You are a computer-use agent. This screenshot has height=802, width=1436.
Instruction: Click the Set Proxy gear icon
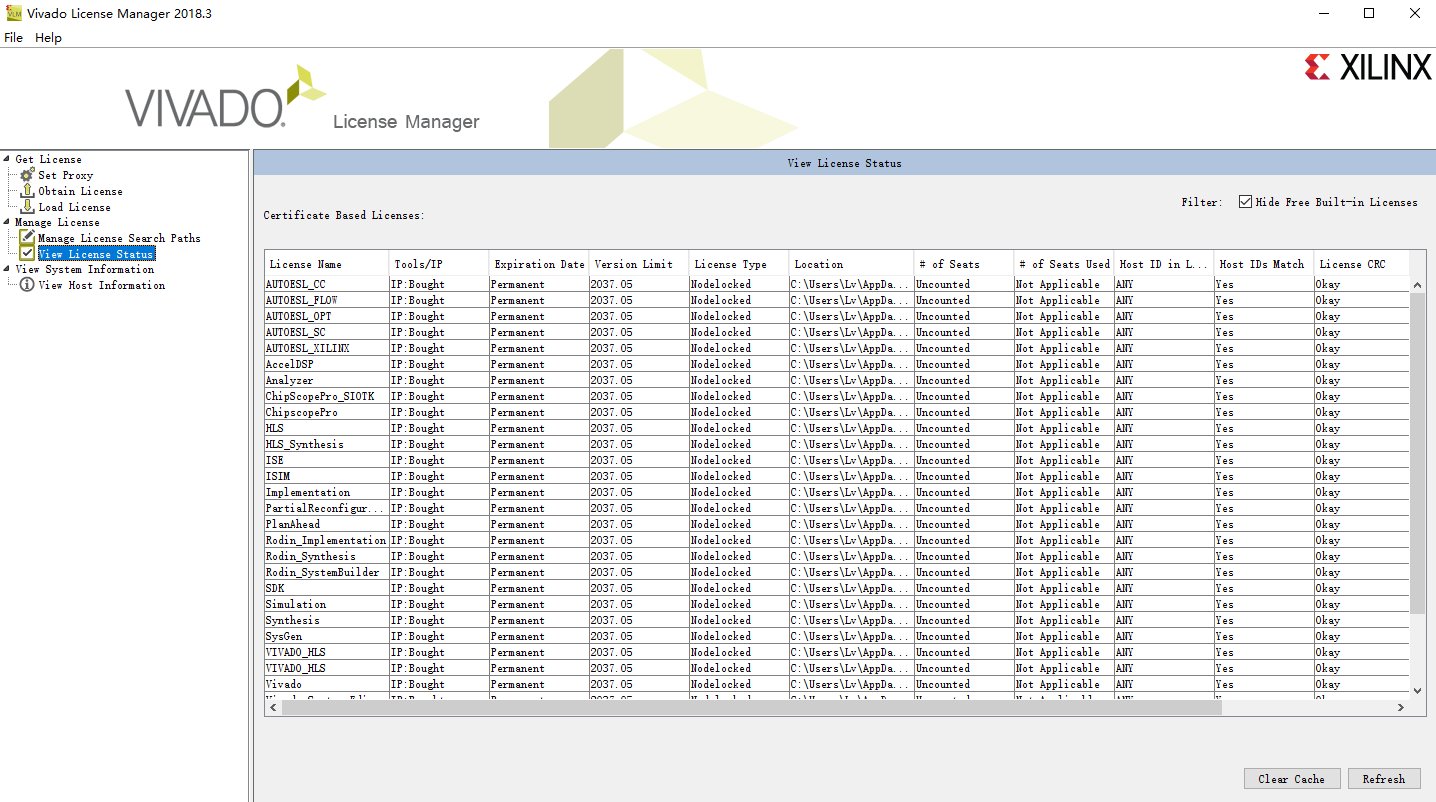[x=27, y=175]
